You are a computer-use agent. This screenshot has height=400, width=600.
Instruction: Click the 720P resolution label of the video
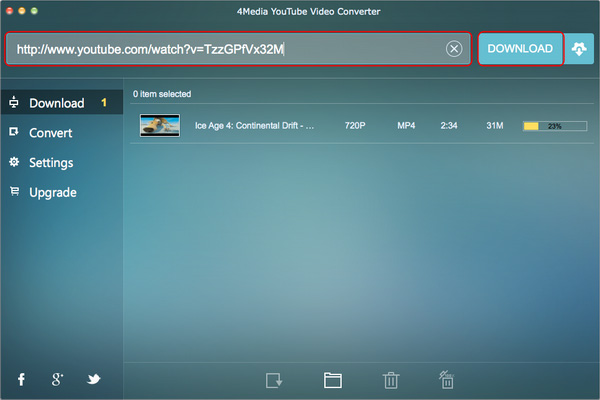point(354,126)
